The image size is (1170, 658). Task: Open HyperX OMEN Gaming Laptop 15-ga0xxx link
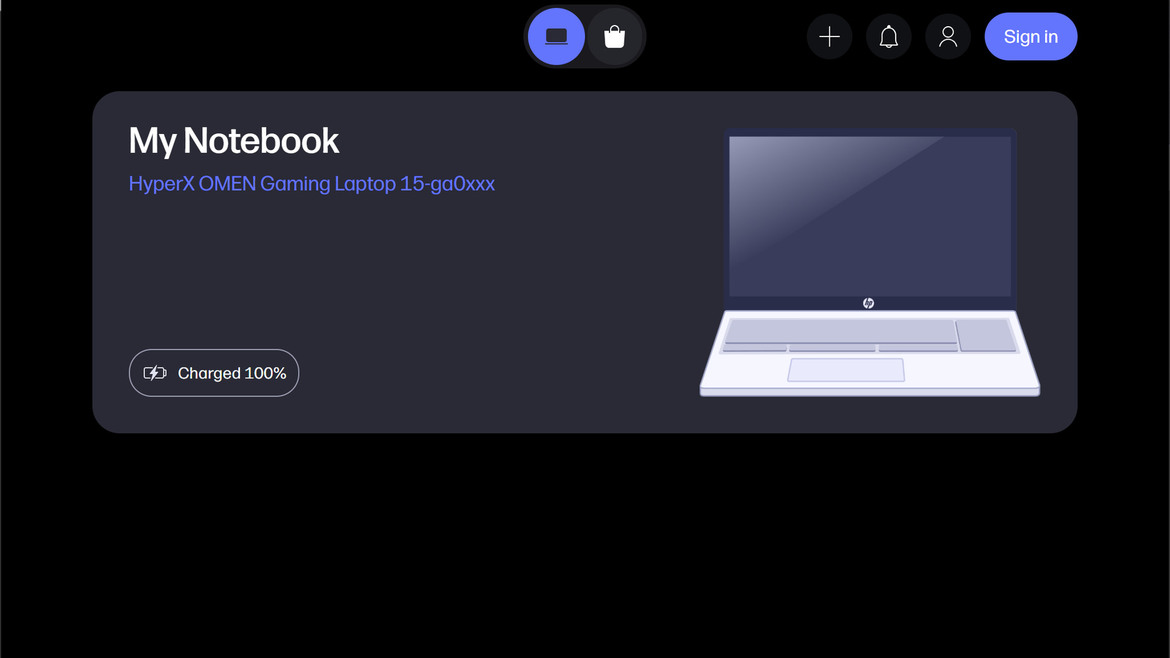tap(312, 184)
